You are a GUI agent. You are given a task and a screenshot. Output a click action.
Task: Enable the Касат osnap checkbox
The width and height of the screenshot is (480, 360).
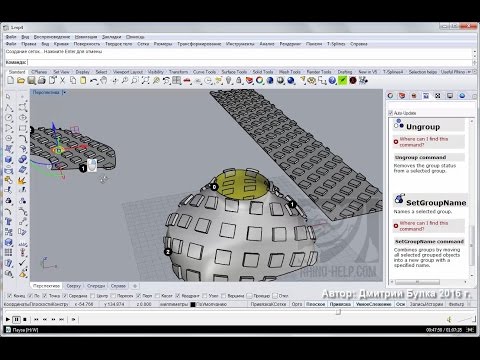[158, 296]
